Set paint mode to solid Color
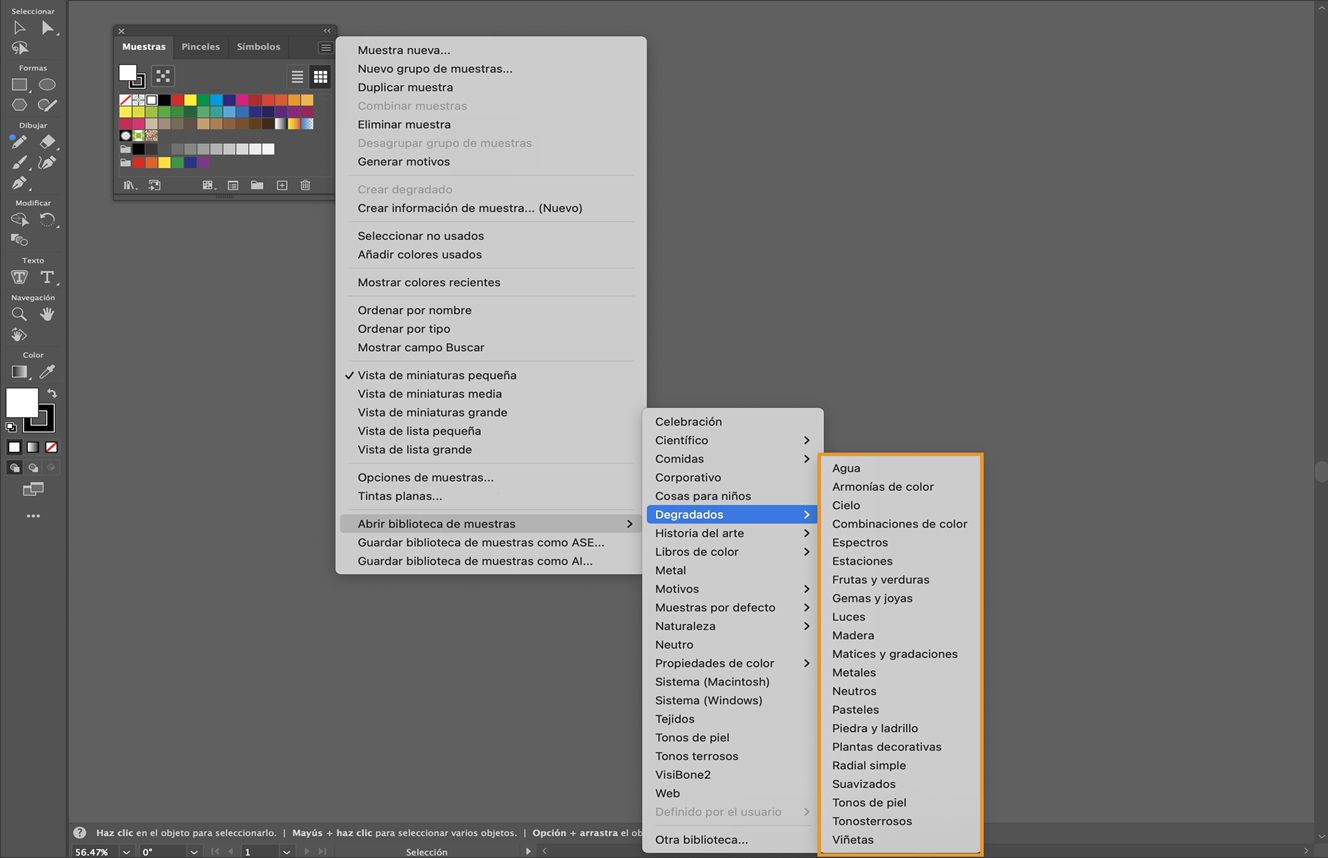This screenshot has width=1328, height=858. coord(14,447)
